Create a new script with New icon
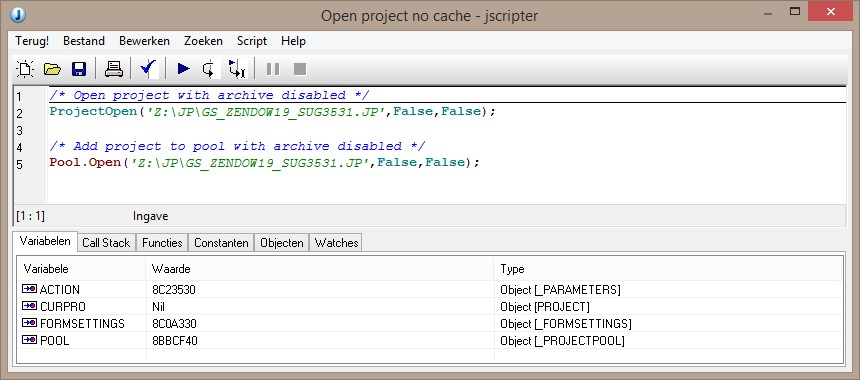 (x=25, y=69)
